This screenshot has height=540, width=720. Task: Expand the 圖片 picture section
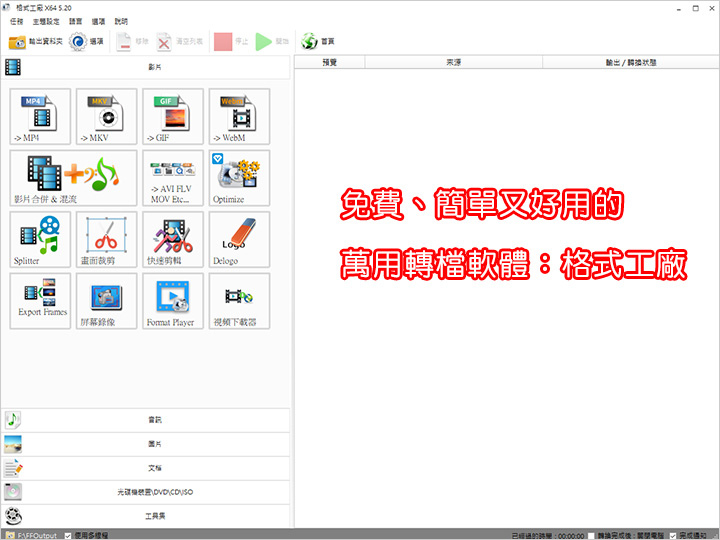click(x=146, y=444)
